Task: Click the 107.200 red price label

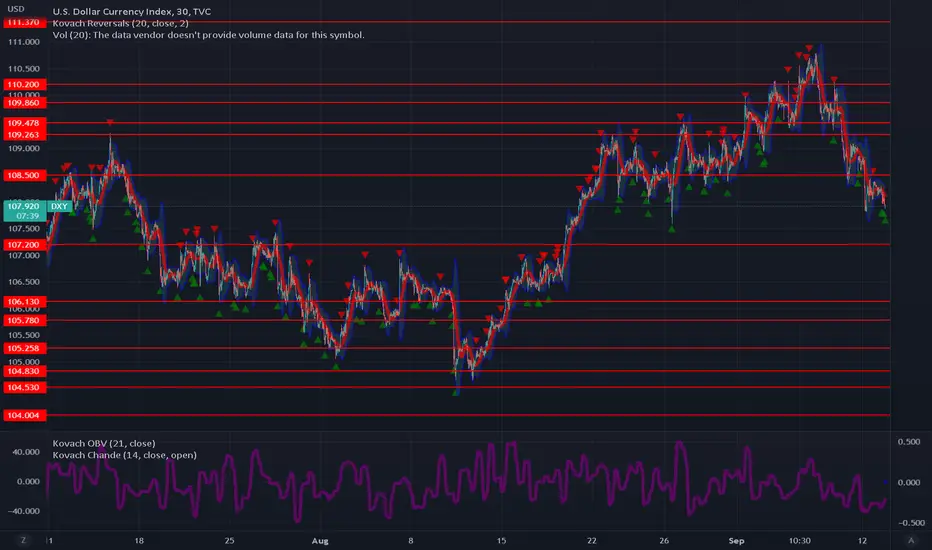Action: [x=24, y=245]
